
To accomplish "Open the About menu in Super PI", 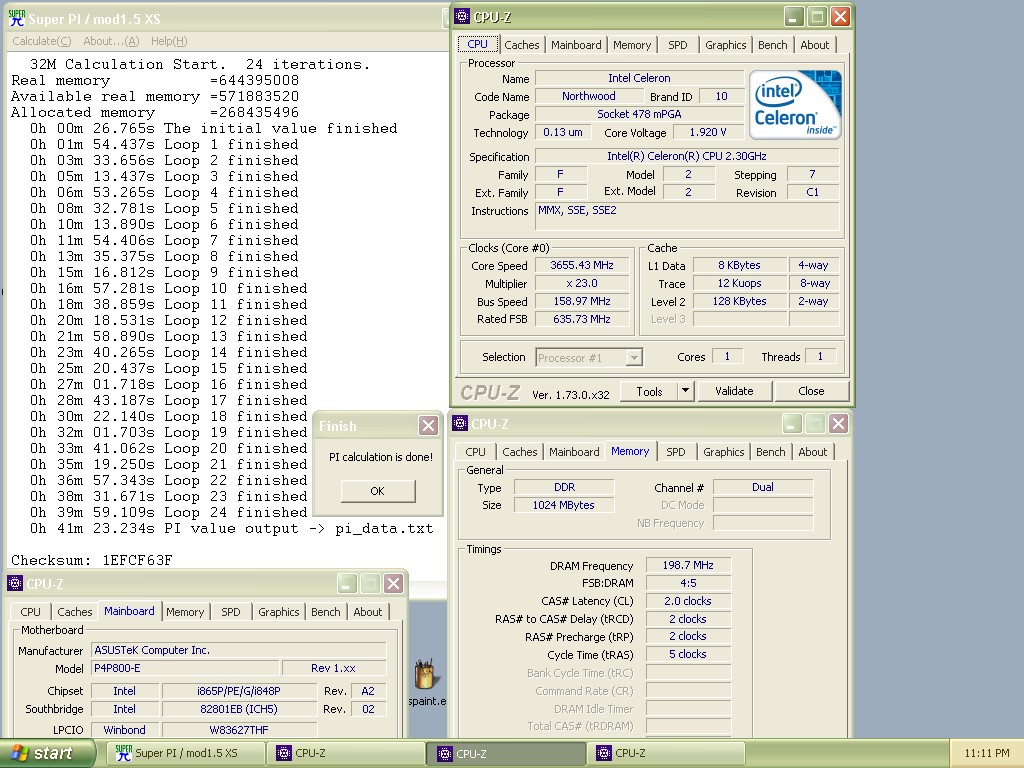I will [x=111, y=41].
